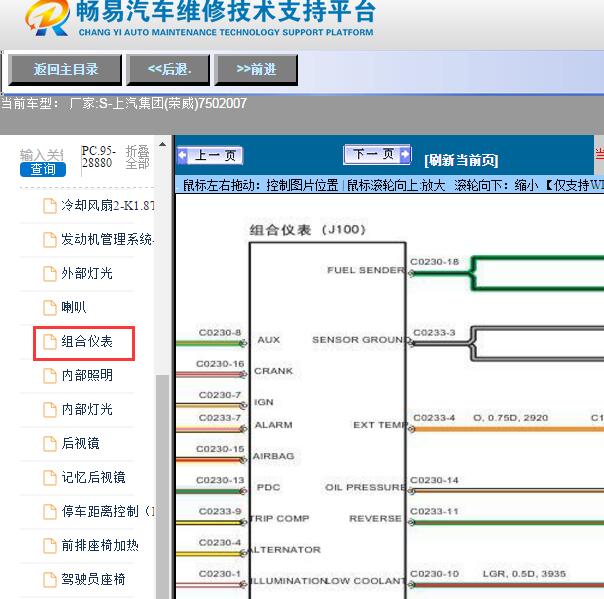Click the CRANK pin label
Image resolution: width=604 pixels, height=599 pixels.
click(x=273, y=371)
